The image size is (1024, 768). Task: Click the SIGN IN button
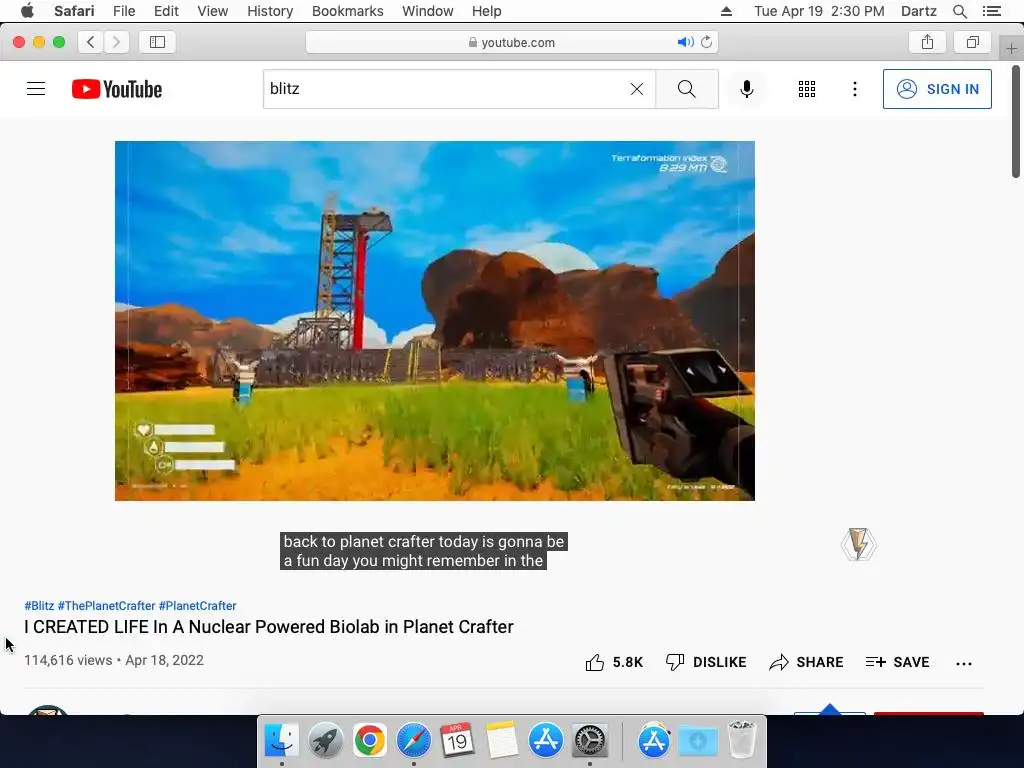pos(937,89)
